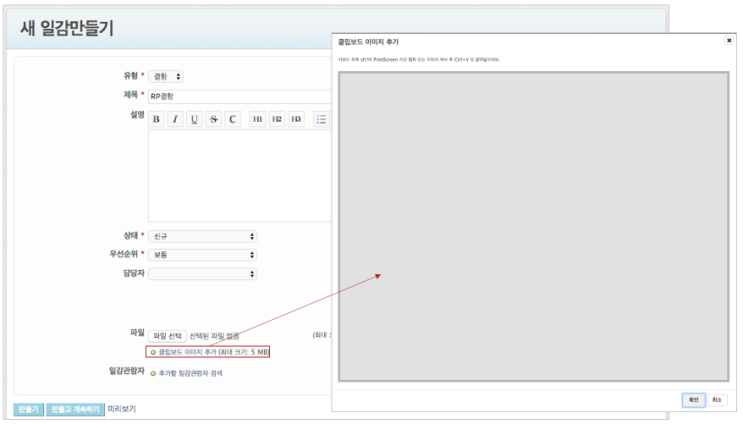Insert inline code with C button
This screenshot has width=743, height=424.
[x=232, y=119]
